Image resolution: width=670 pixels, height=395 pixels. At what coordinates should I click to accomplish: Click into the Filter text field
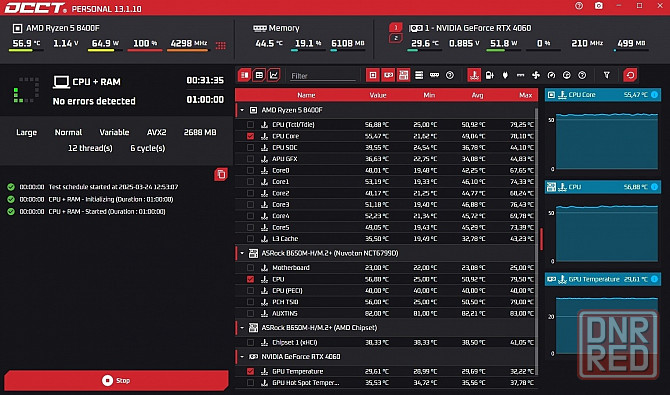click(x=323, y=76)
